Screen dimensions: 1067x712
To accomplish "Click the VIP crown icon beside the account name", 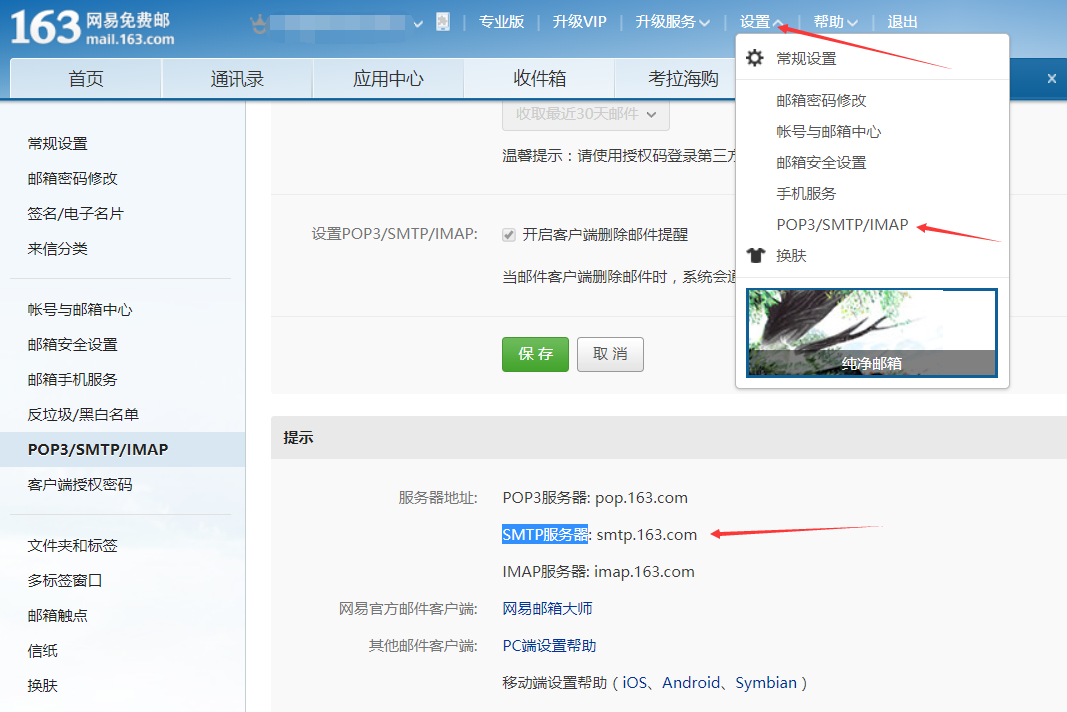I will pos(258,25).
